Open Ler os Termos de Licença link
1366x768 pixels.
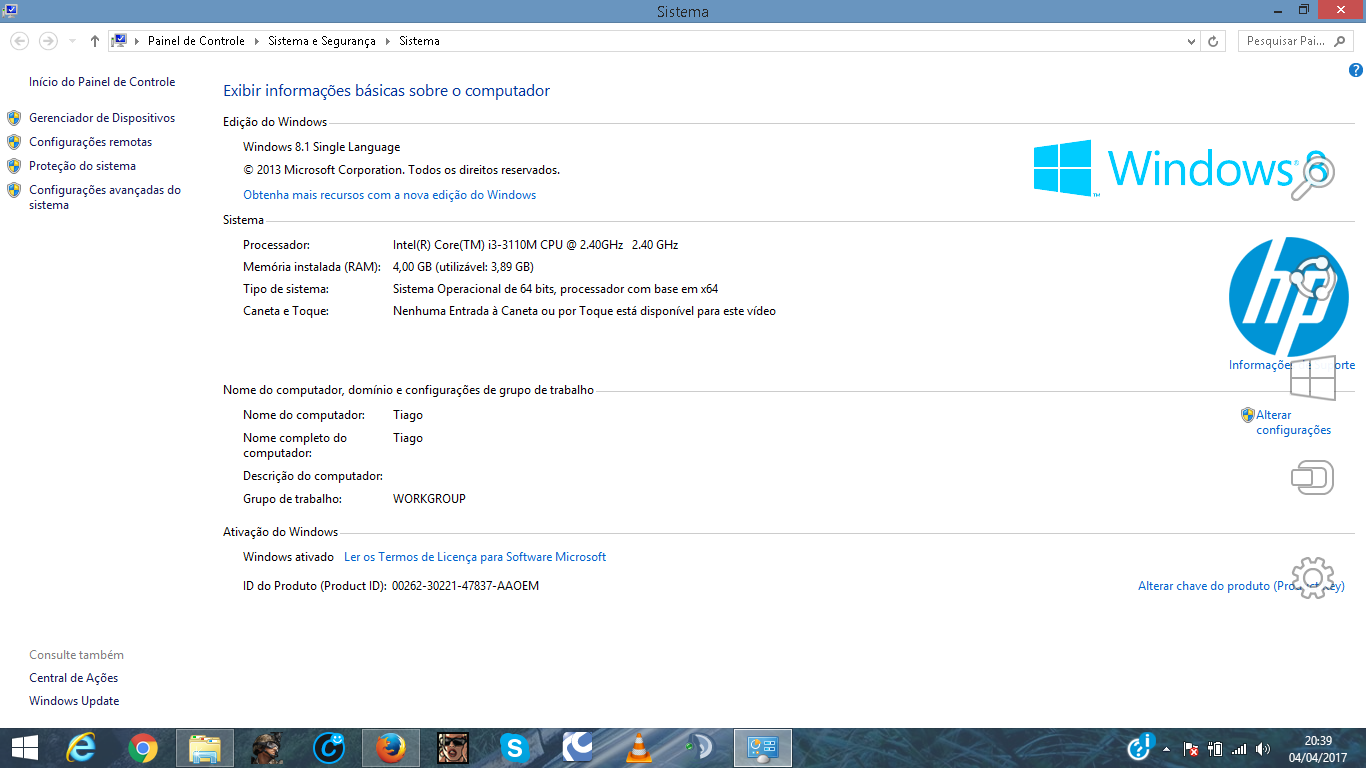coord(475,557)
